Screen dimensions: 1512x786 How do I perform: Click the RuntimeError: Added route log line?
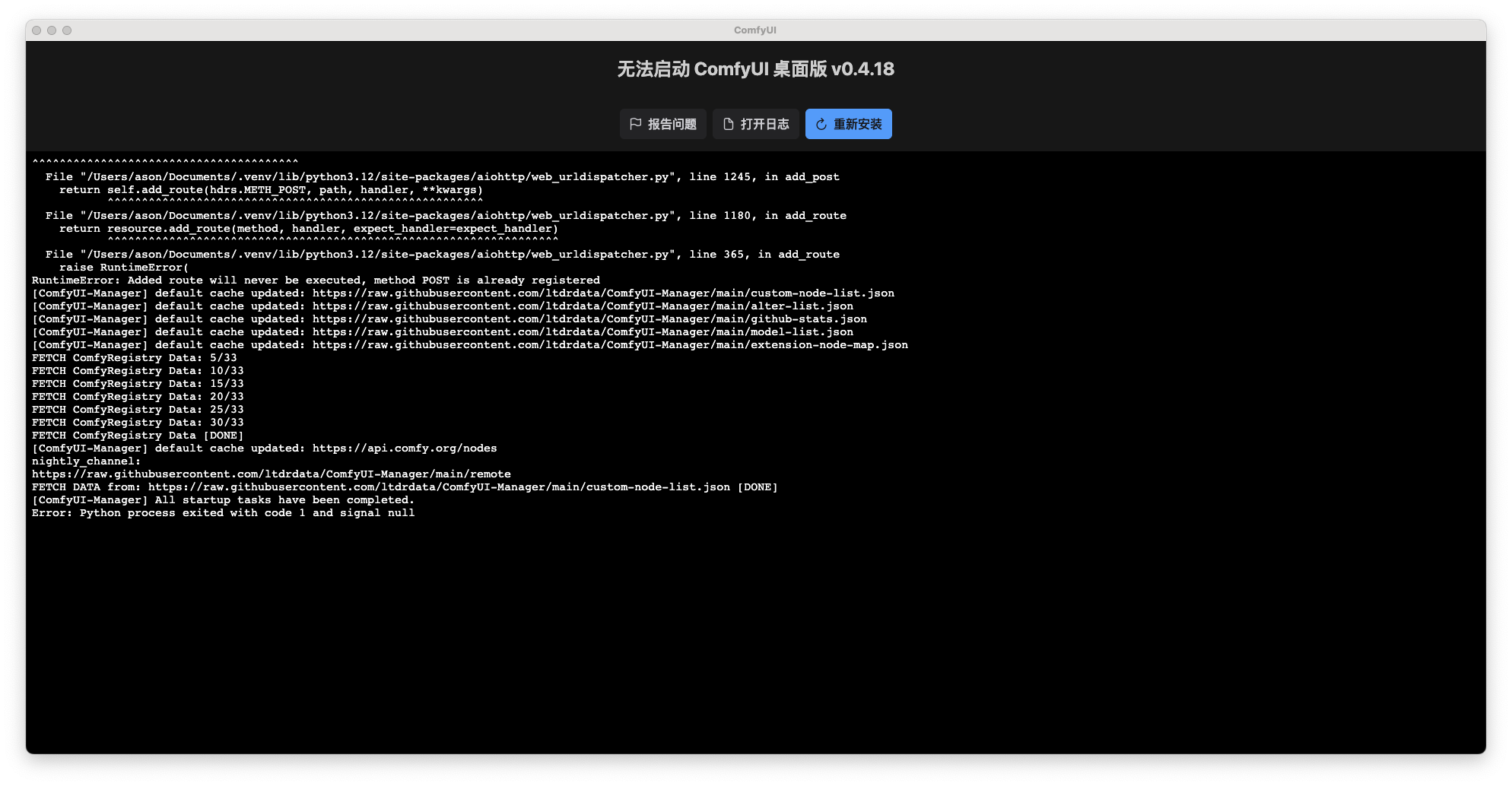(x=316, y=280)
